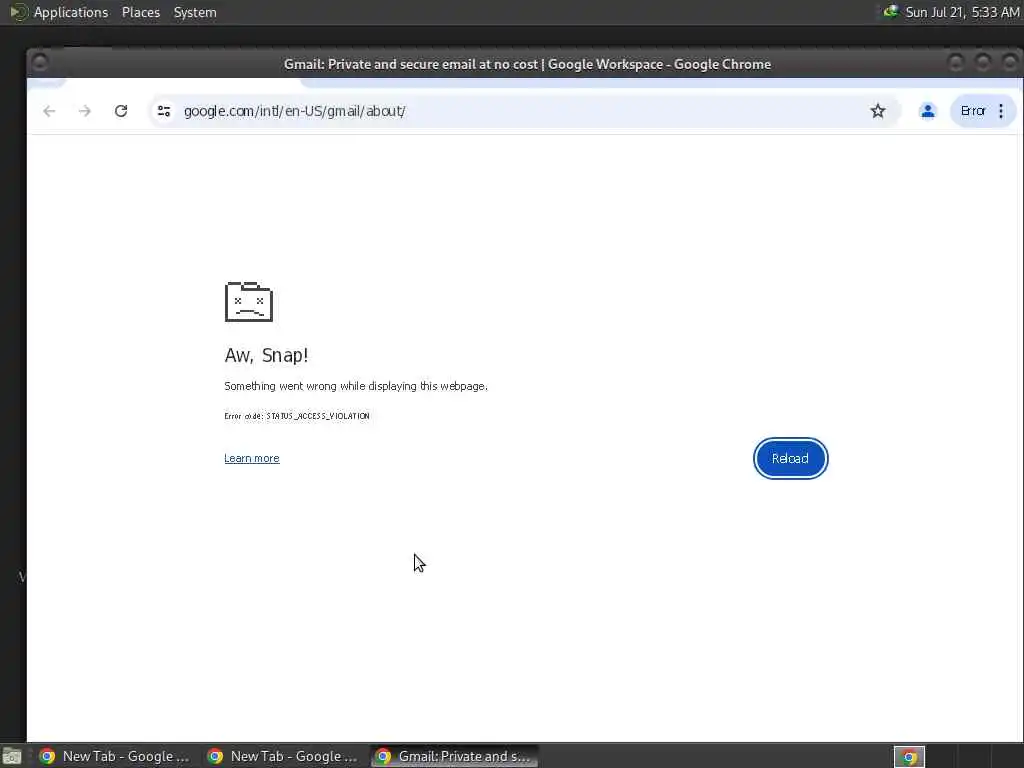The height and width of the screenshot is (768, 1024).
Task: Click the sad folder Aw Snap icon
Action: 249,302
